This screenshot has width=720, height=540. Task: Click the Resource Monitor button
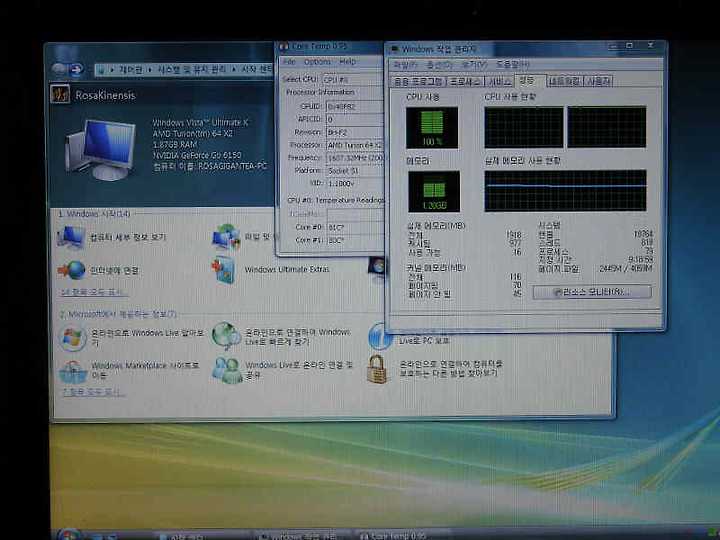591,292
